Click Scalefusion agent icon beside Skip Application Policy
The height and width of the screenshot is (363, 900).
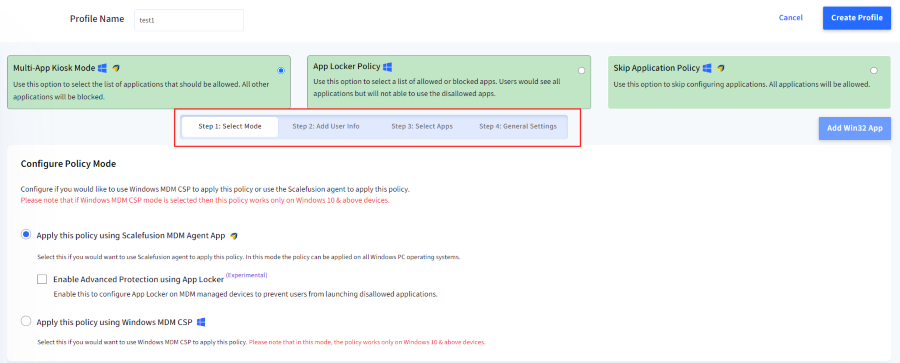pos(720,68)
